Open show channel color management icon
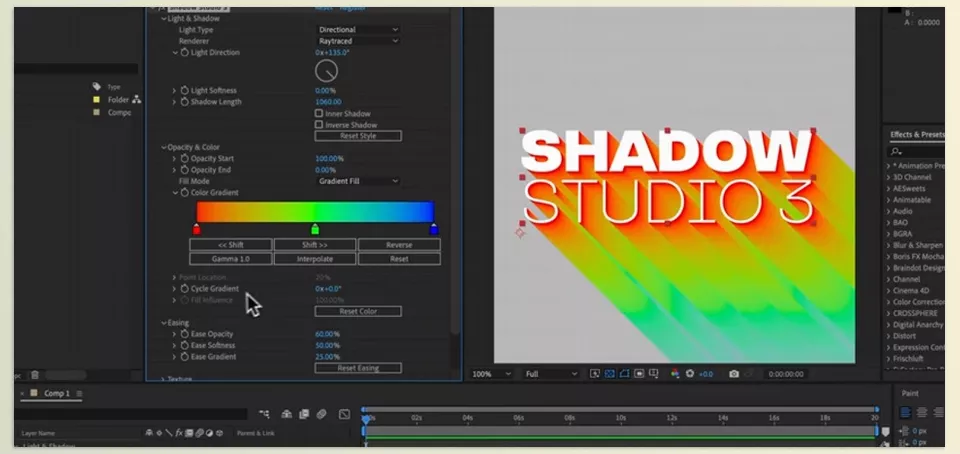The width and height of the screenshot is (960, 454). pos(675,373)
